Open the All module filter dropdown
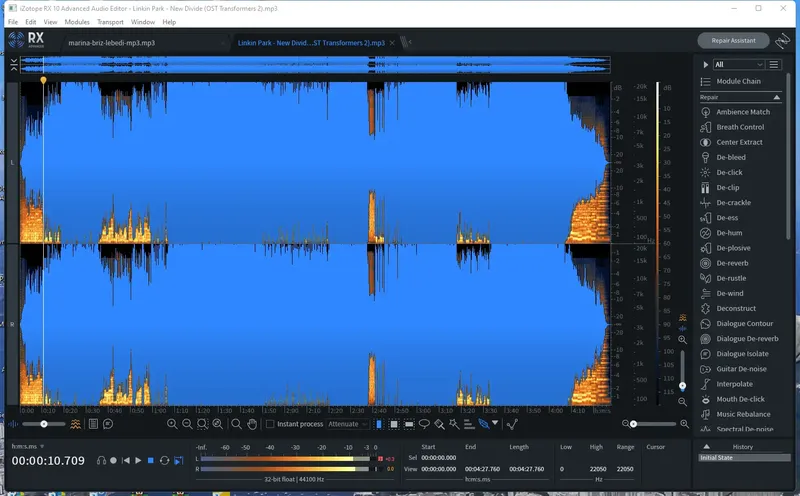The image size is (800, 496). coord(736,64)
